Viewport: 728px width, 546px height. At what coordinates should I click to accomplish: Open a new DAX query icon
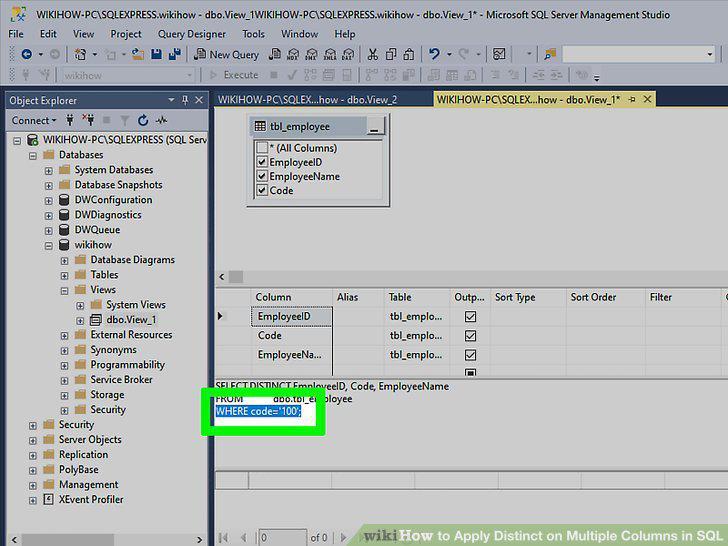pyautogui.click(x=348, y=54)
